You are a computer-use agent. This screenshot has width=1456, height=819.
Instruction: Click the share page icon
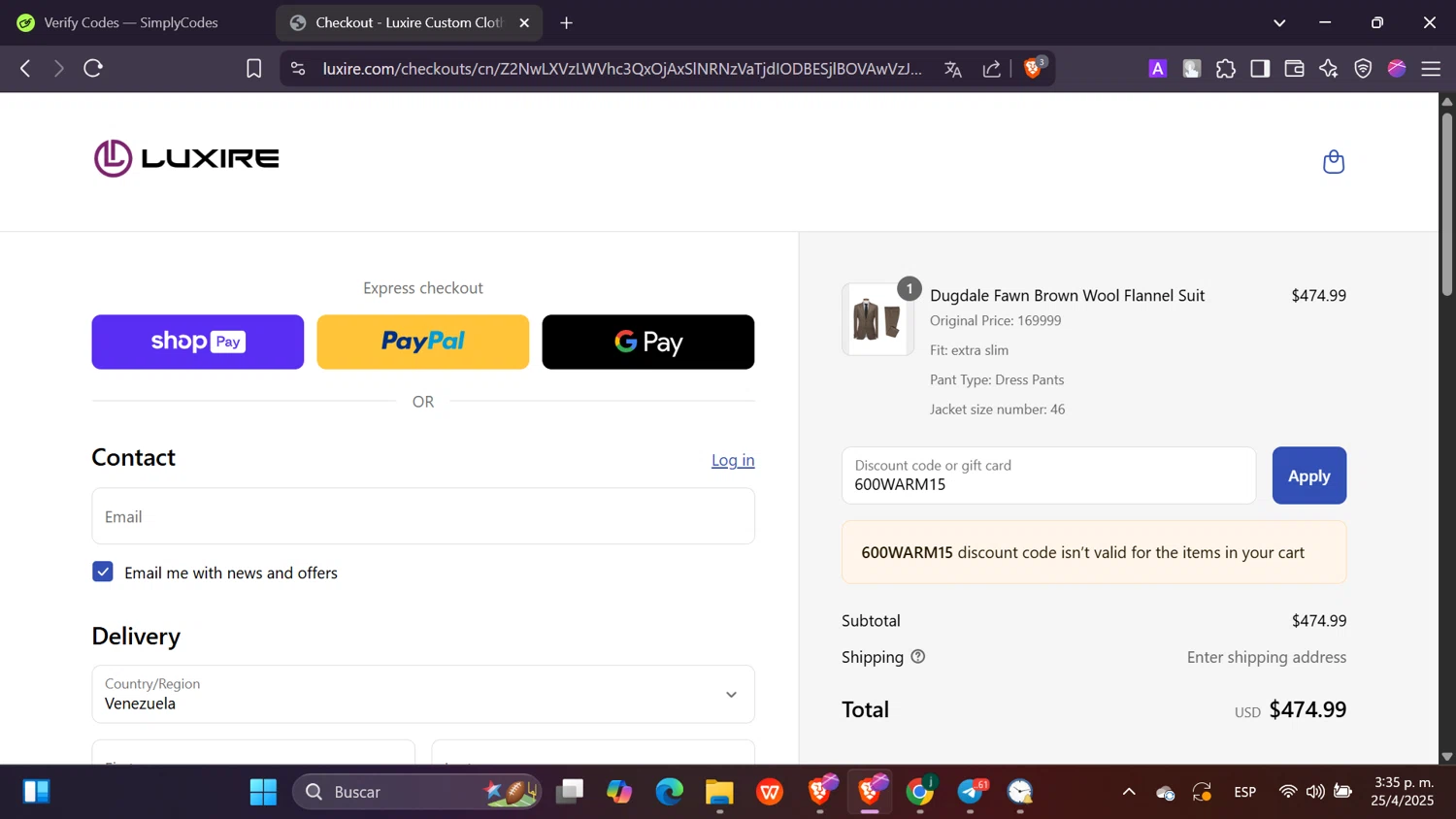click(x=992, y=69)
